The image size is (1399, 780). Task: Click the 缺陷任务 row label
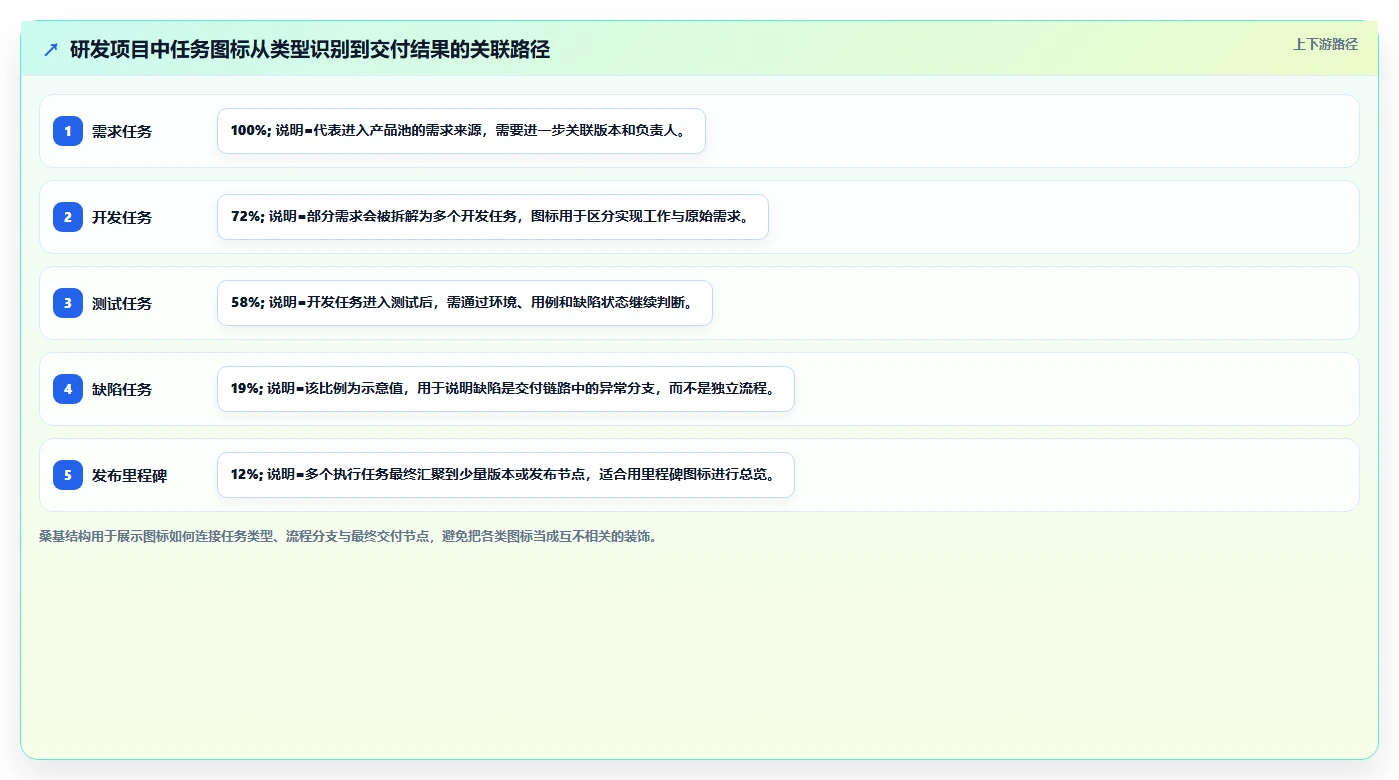pyautogui.click(x=122, y=389)
